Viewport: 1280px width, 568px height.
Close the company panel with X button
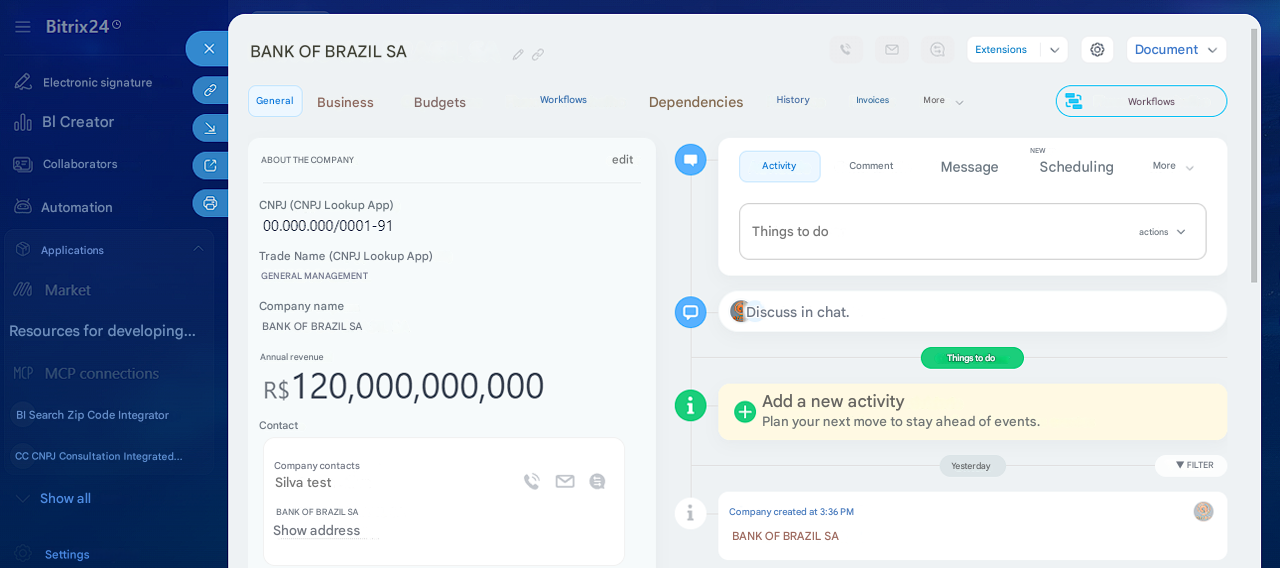(209, 48)
